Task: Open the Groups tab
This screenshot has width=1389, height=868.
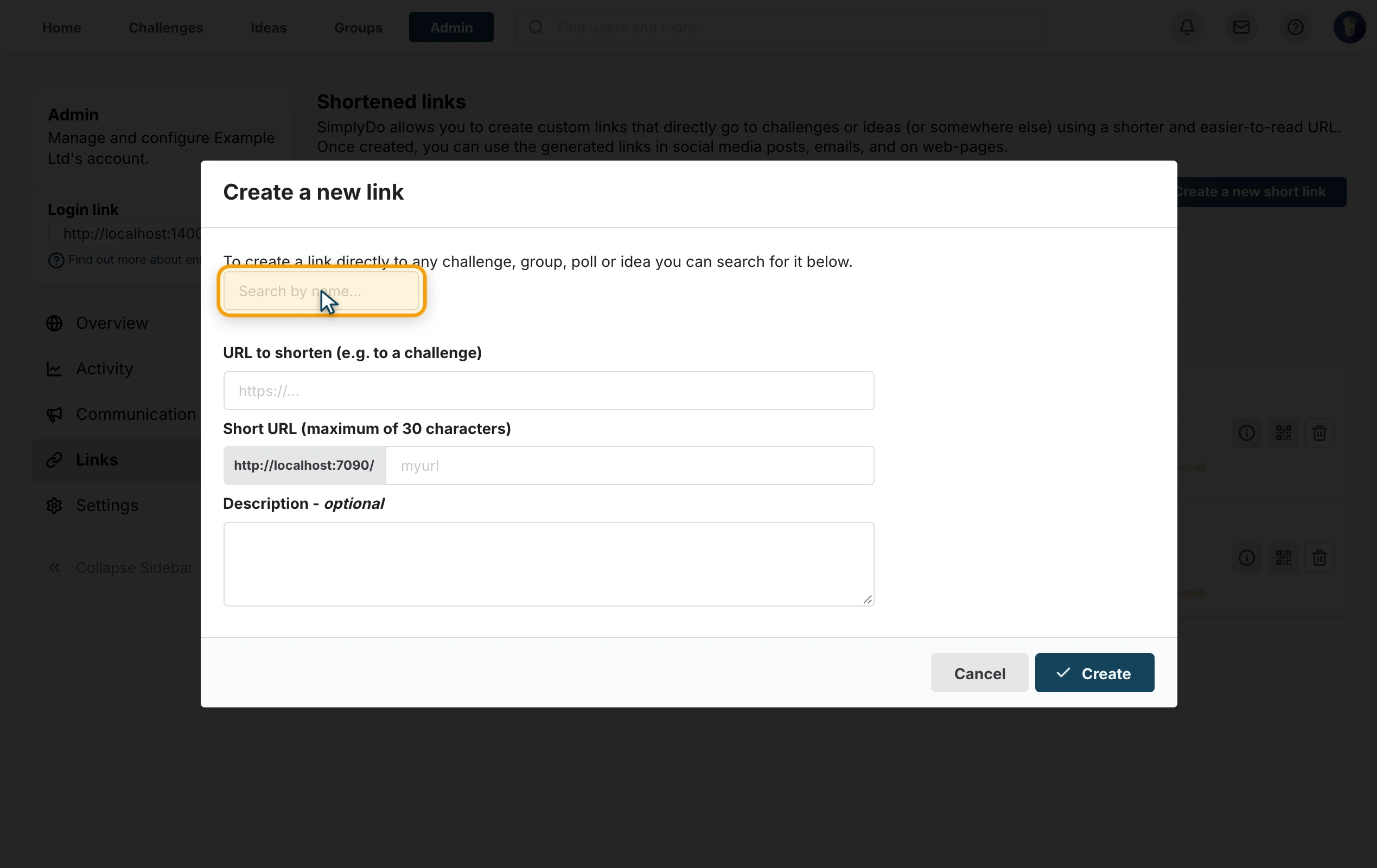Action: click(x=358, y=28)
